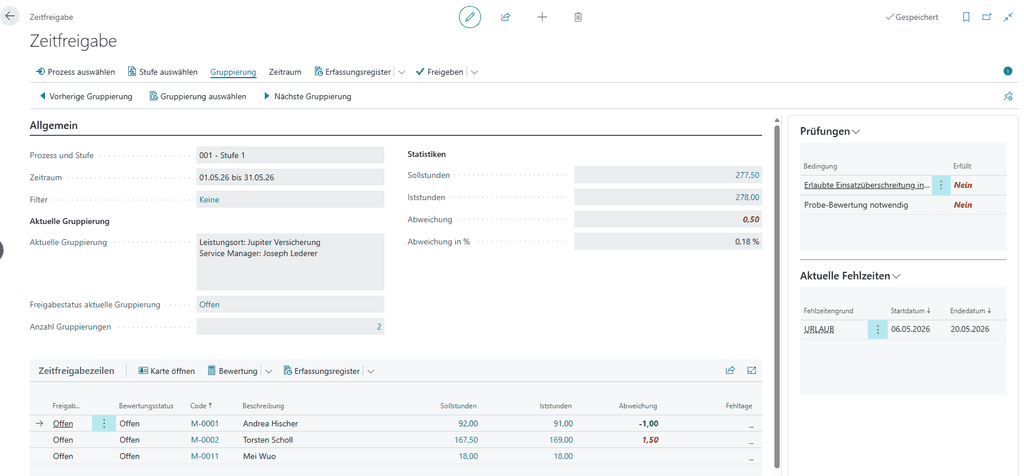Expand the Aktuelle Fehlzeiten chevron
The height and width of the screenshot is (476, 1024).
pyautogui.click(x=896, y=276)
